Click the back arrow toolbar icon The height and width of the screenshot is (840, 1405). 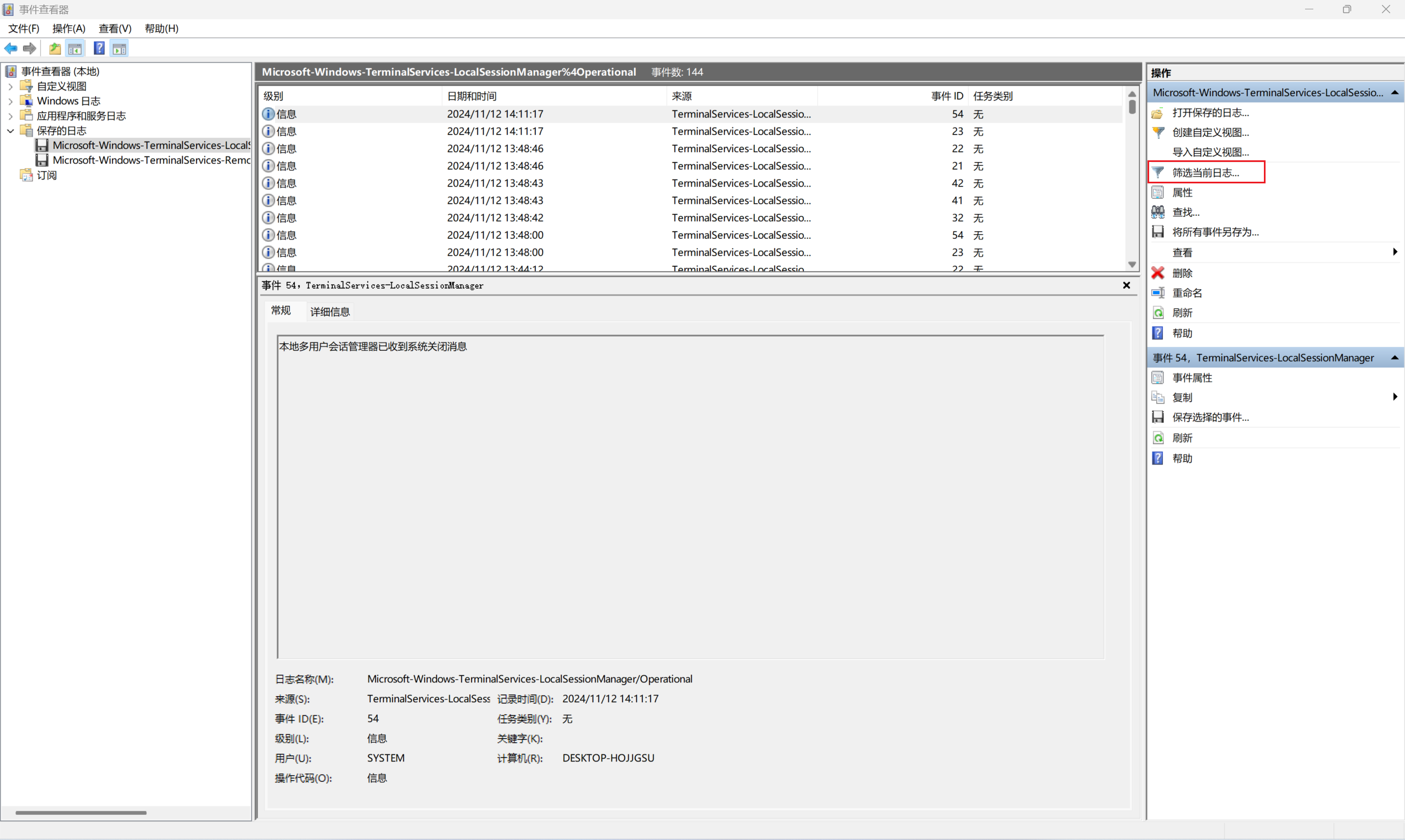11,49
